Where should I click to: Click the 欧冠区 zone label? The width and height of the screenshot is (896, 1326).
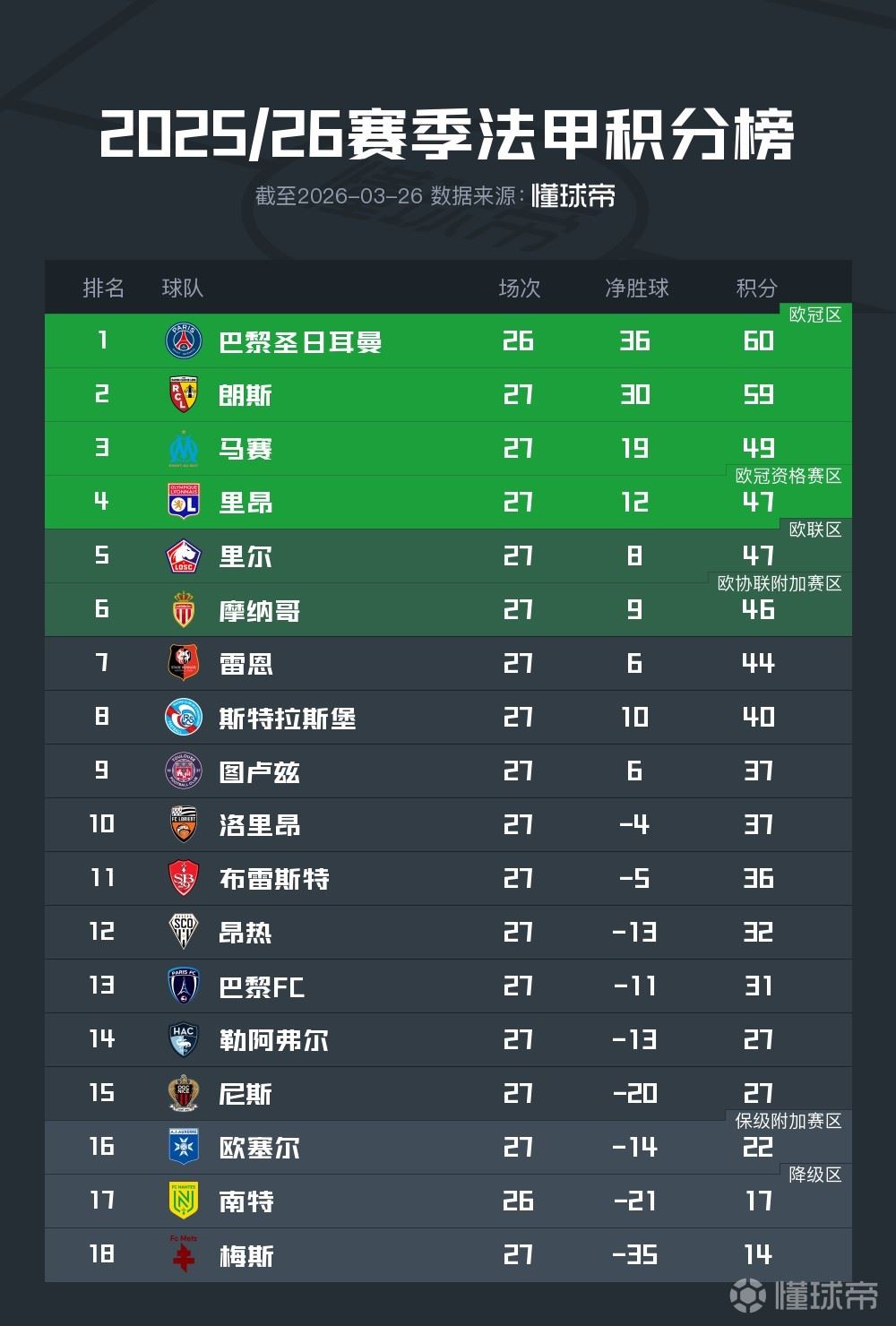click(814, 314)
